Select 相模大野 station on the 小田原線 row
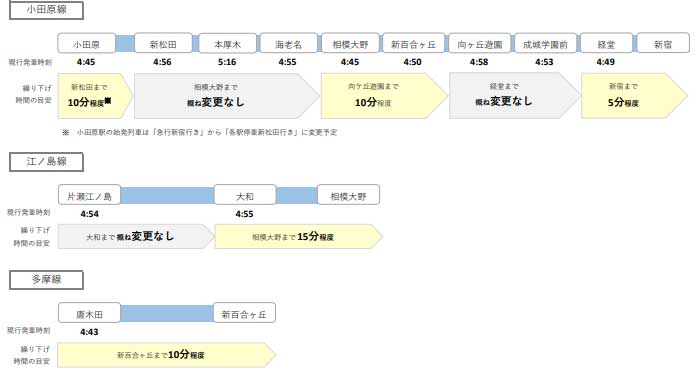The height and width of the screenshot is (370, 700). click(x=350, y=44)
